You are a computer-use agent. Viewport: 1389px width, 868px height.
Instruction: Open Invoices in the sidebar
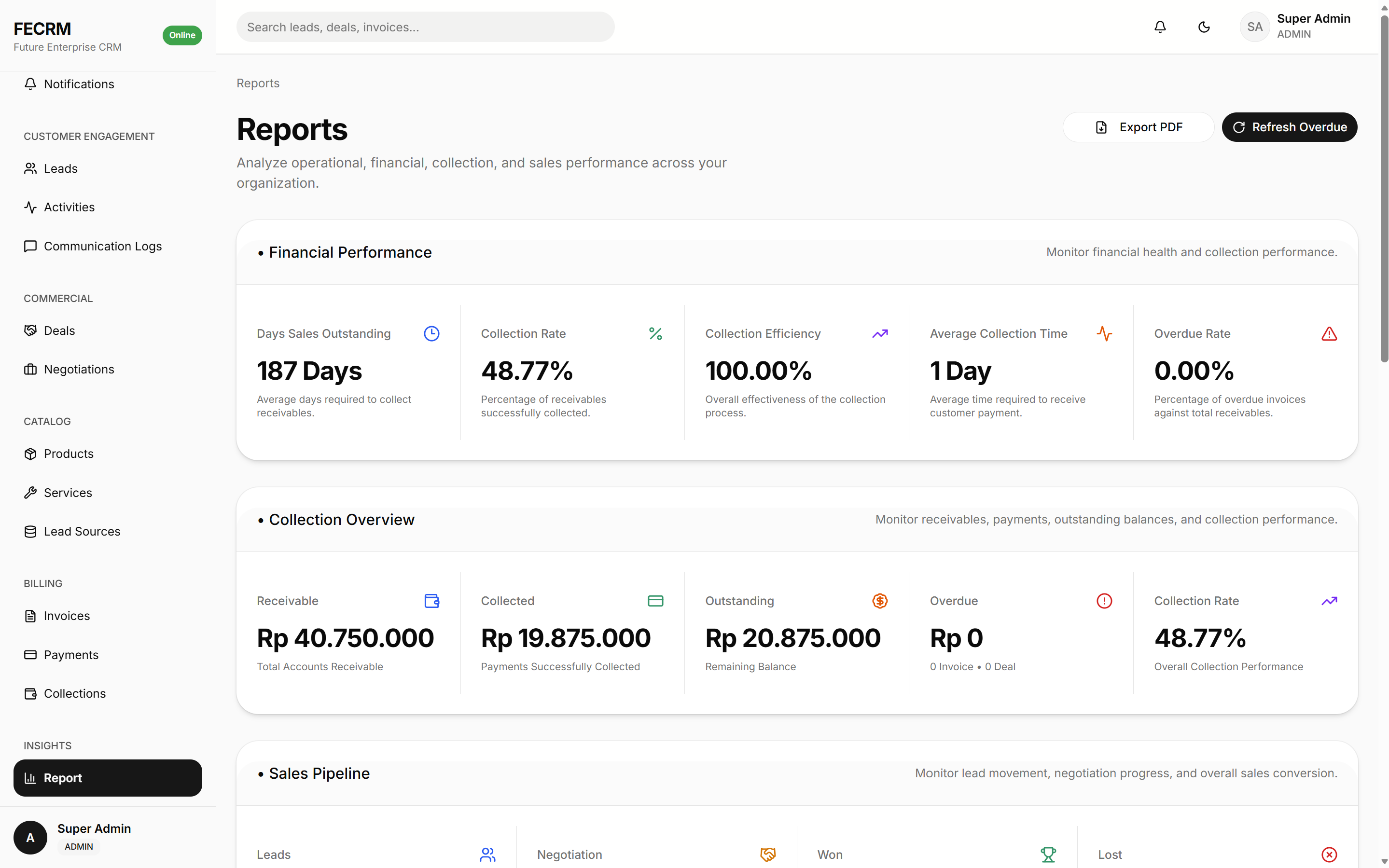(107, 616)
